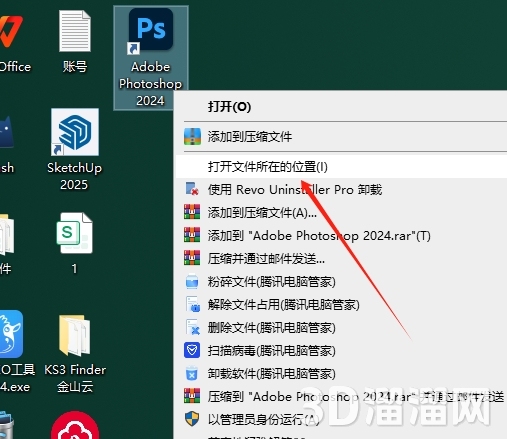
Task: Click the Revo Uninstaller icon in menu
Action: [192, 189]
